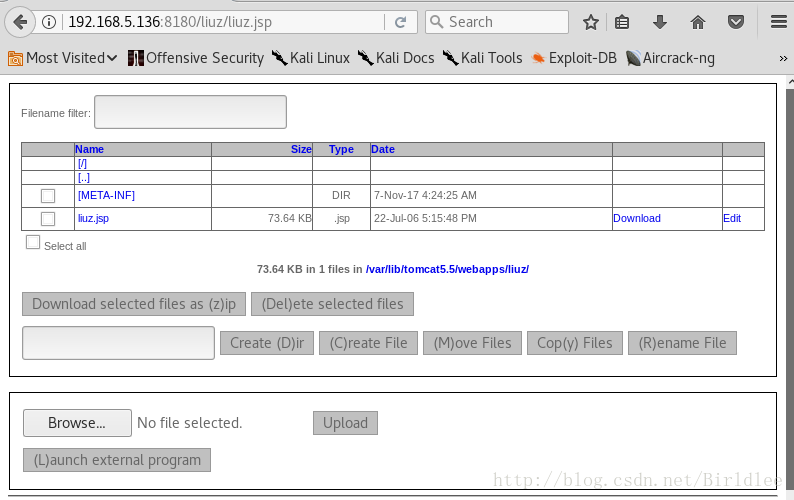Image resolution: width=794 pixels, height=500 pixels.
Task: Open /var/lib/tomcat5.5/webapps/liuz/ path link
Action: (x=447, y=270)
